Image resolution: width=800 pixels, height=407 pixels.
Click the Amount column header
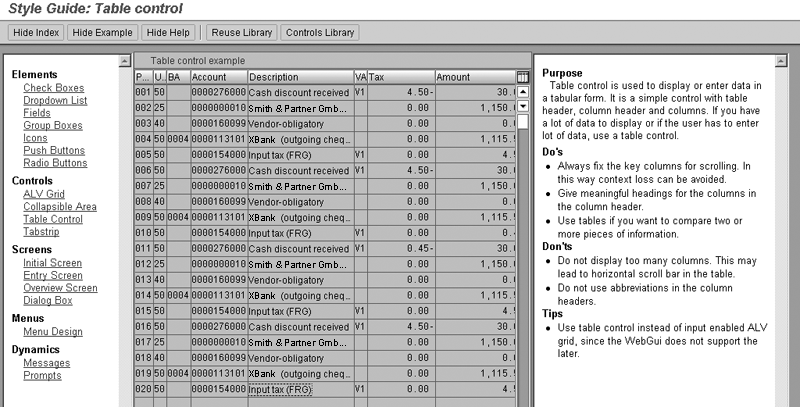474,77
